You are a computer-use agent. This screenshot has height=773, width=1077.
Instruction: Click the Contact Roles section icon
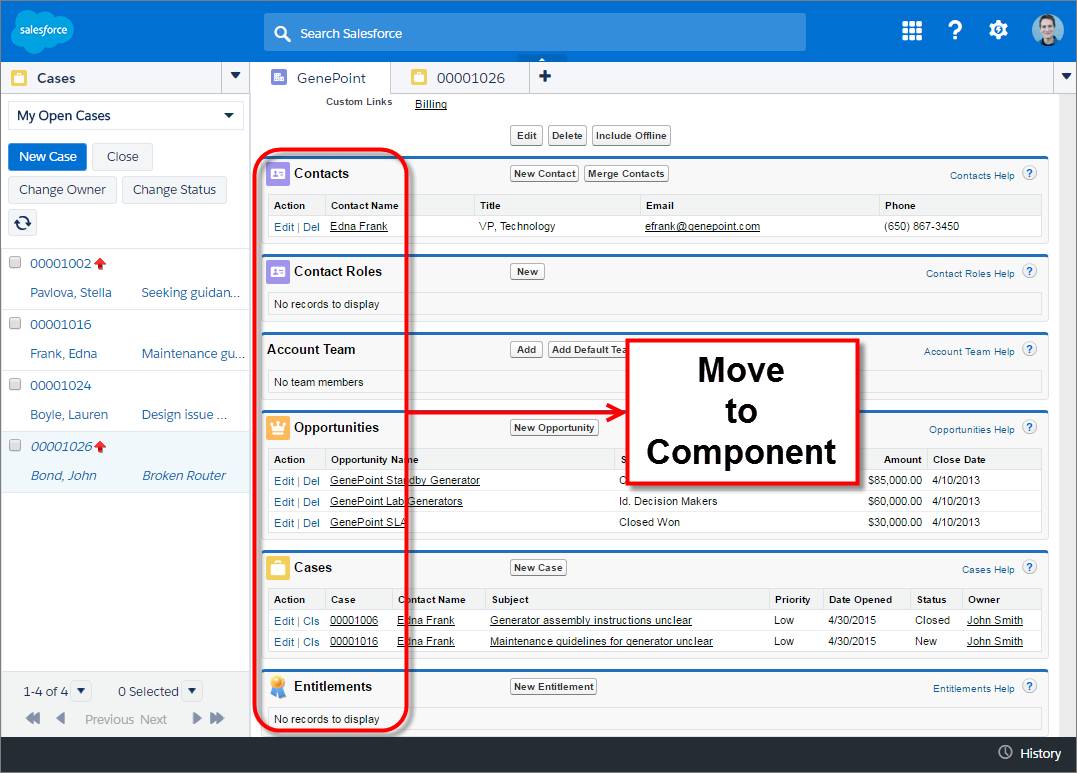pos(278,272)
